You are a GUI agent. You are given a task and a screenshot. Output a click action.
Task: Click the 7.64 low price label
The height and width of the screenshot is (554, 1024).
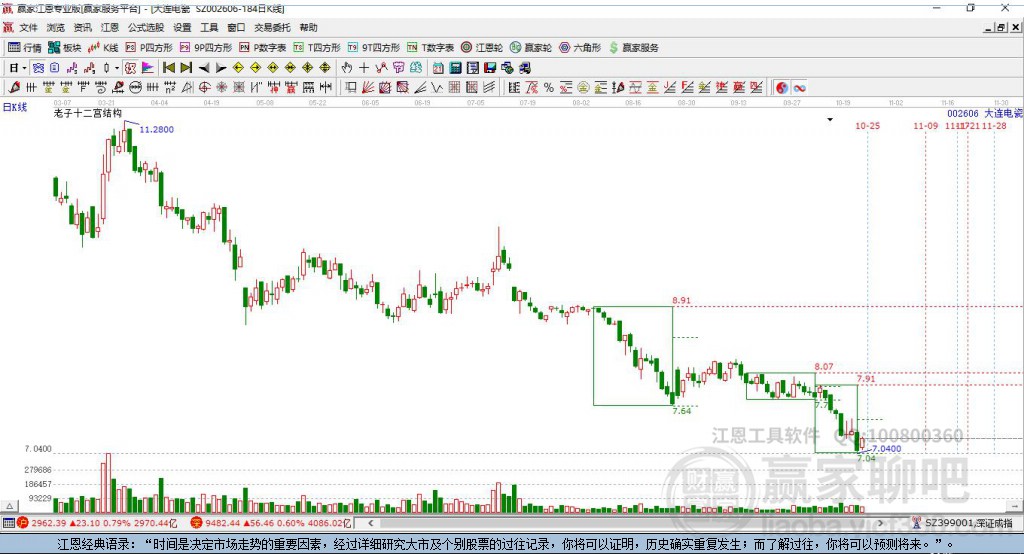click(x=681, y=411)
